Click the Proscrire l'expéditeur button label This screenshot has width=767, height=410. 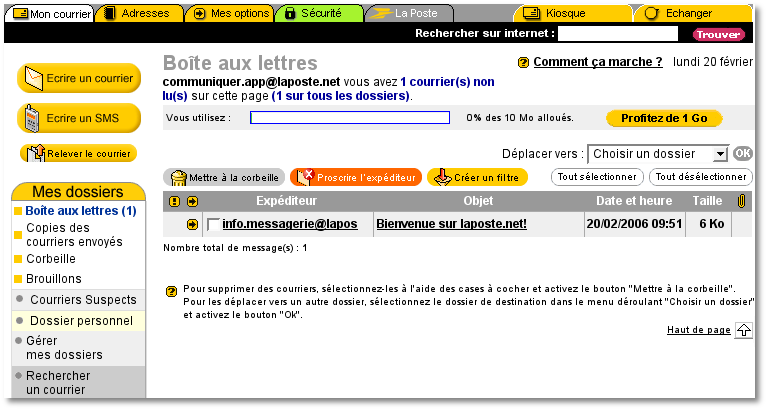coord(366,178)
